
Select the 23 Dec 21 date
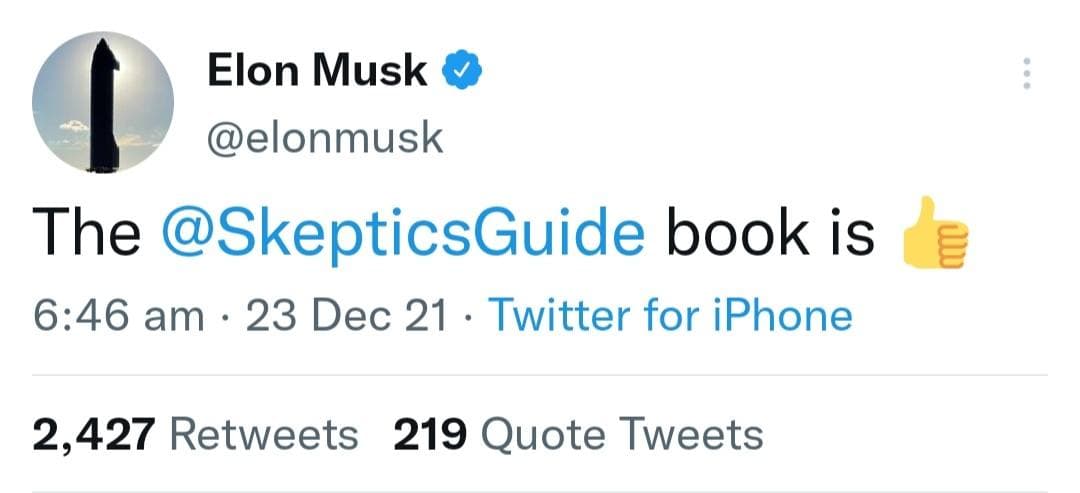pyautogui.click(x=346, y=317)
